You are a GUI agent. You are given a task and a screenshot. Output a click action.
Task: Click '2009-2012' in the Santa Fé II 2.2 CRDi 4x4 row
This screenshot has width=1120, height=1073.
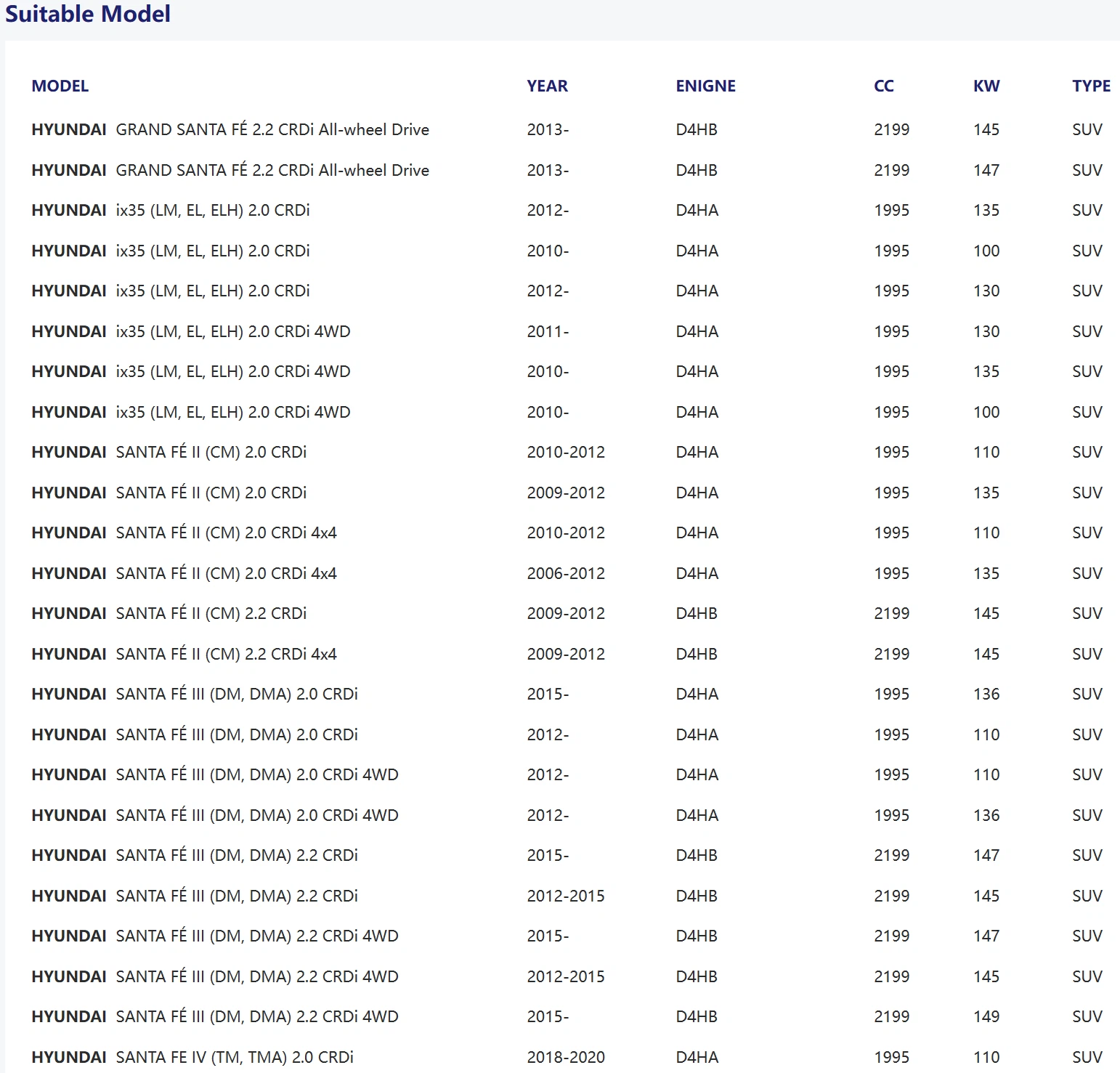tap(566, 654)
